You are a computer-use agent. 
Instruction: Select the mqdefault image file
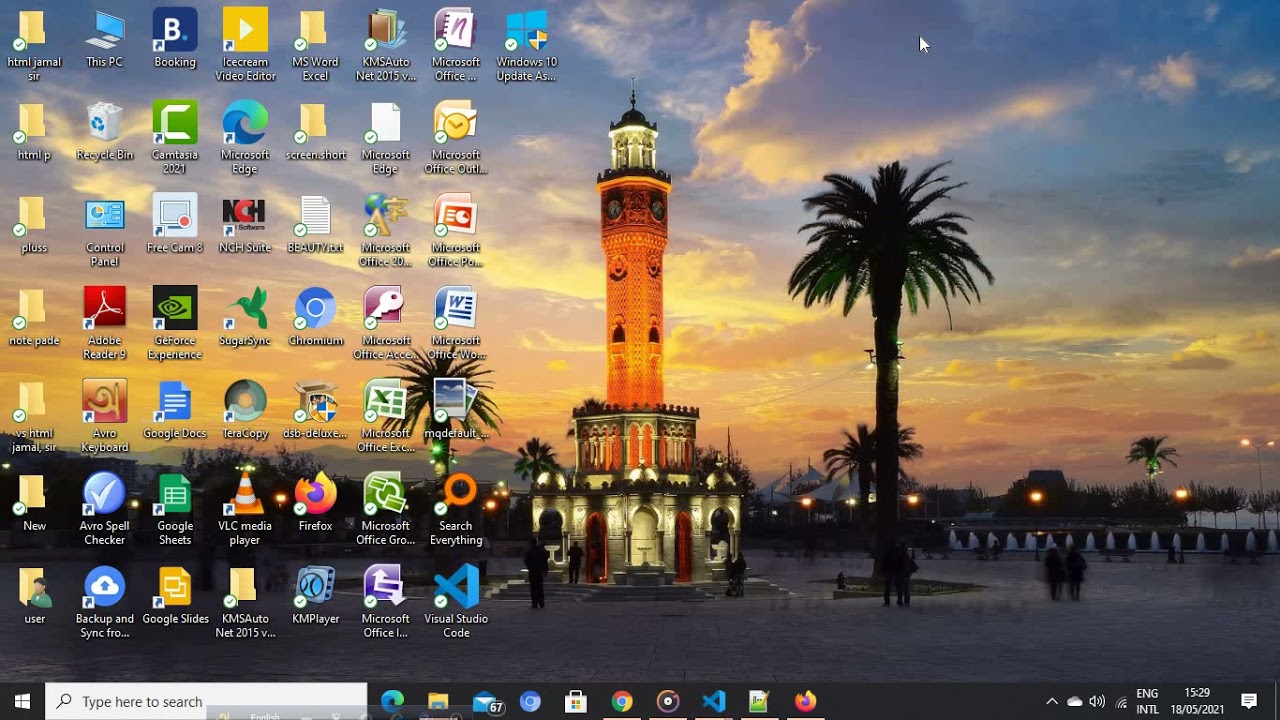point(456,411)
